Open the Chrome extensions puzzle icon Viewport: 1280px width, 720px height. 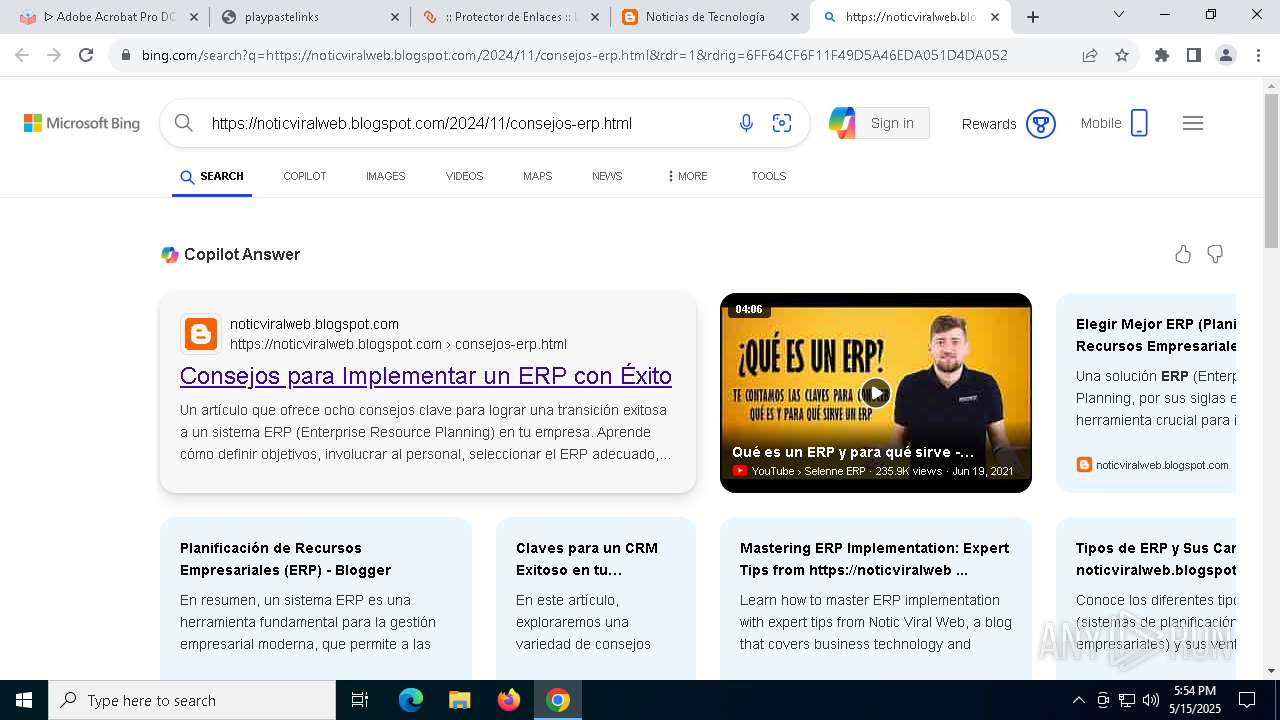(1161, 55)
